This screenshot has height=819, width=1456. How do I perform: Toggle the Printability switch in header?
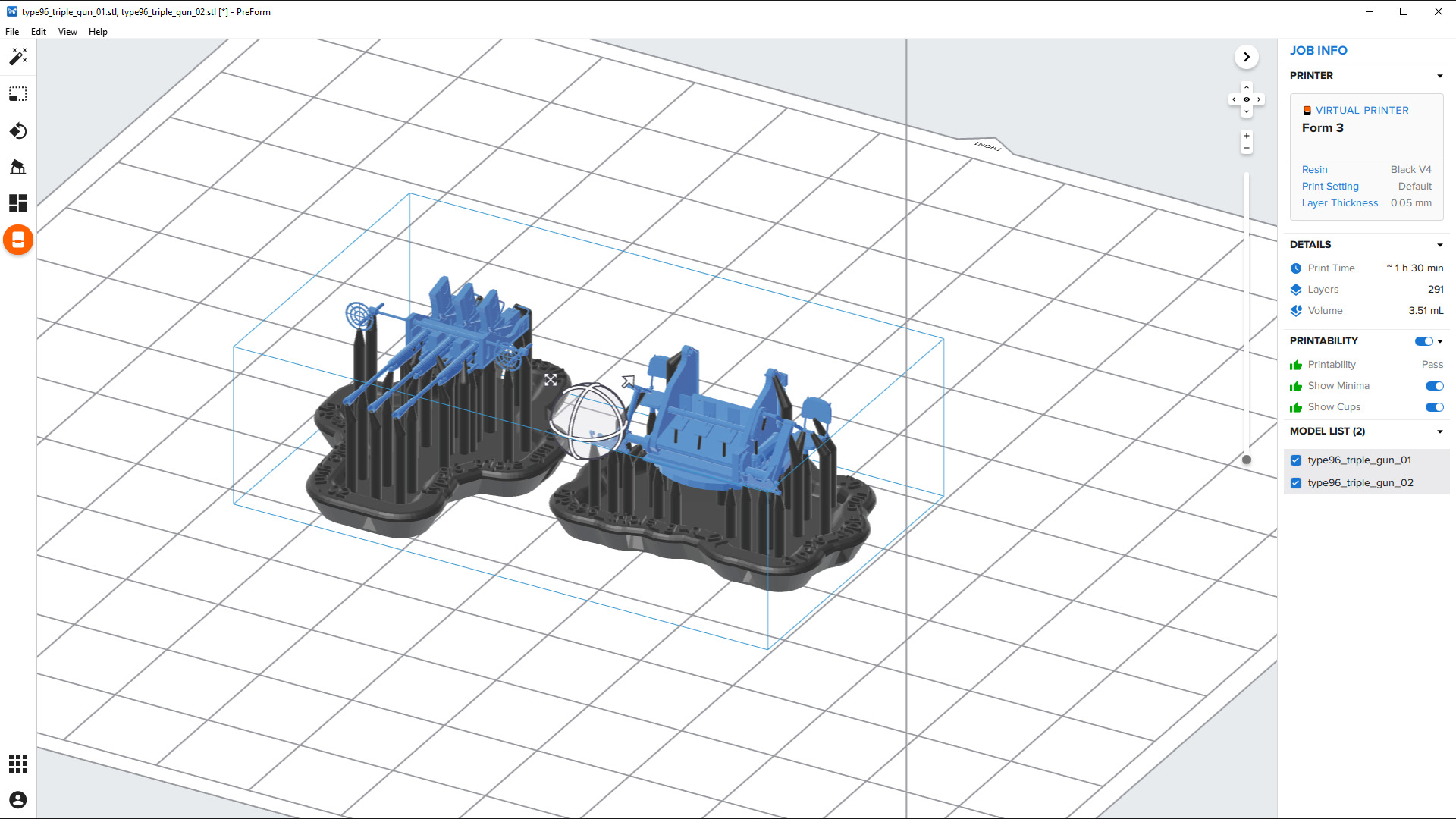point(1423,341)
